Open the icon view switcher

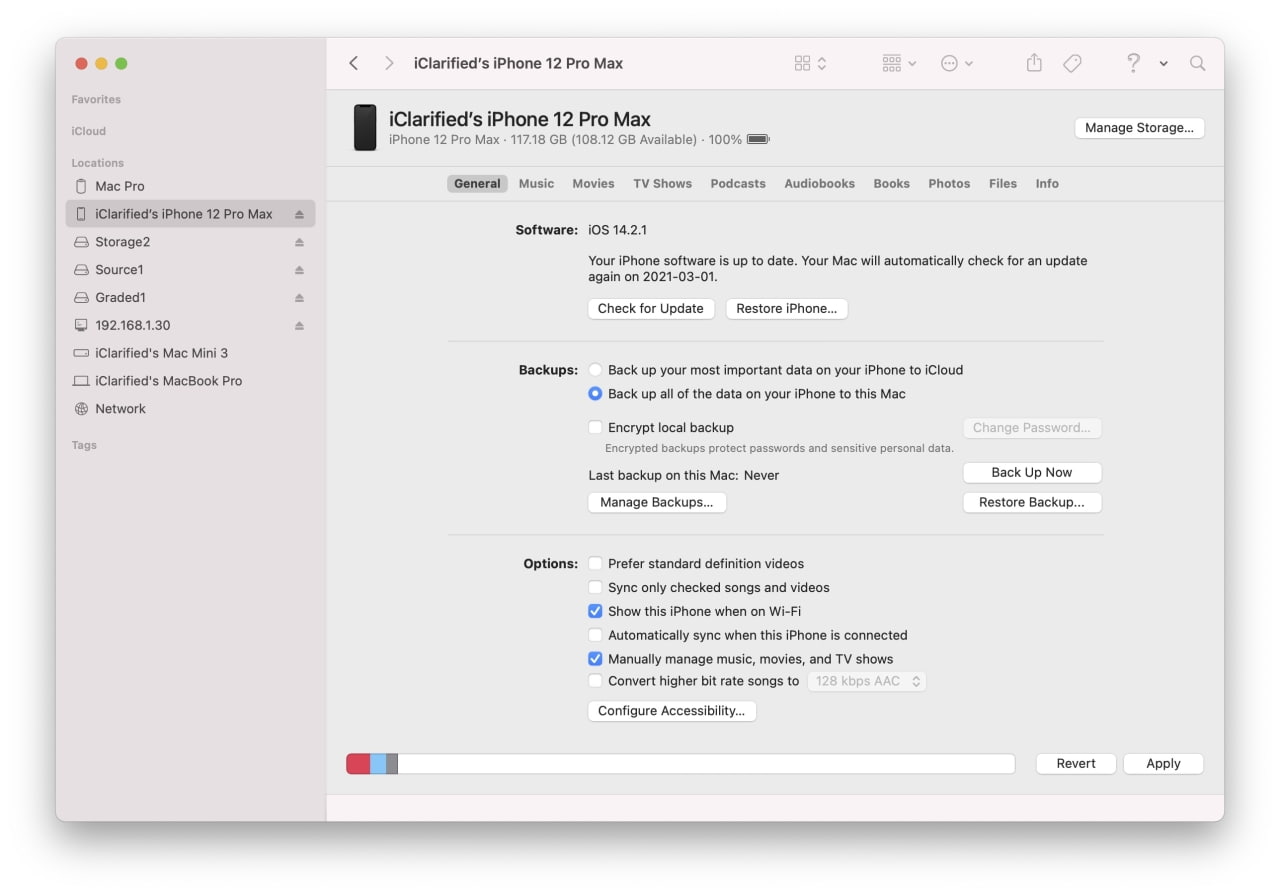click(x=810, y=63)
